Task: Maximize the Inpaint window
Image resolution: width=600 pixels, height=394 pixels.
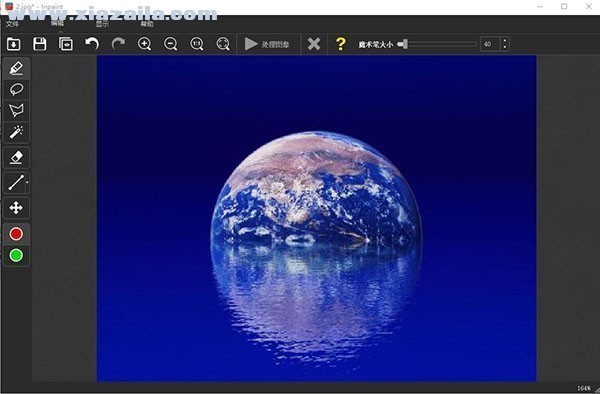Action: coord(564,7)
